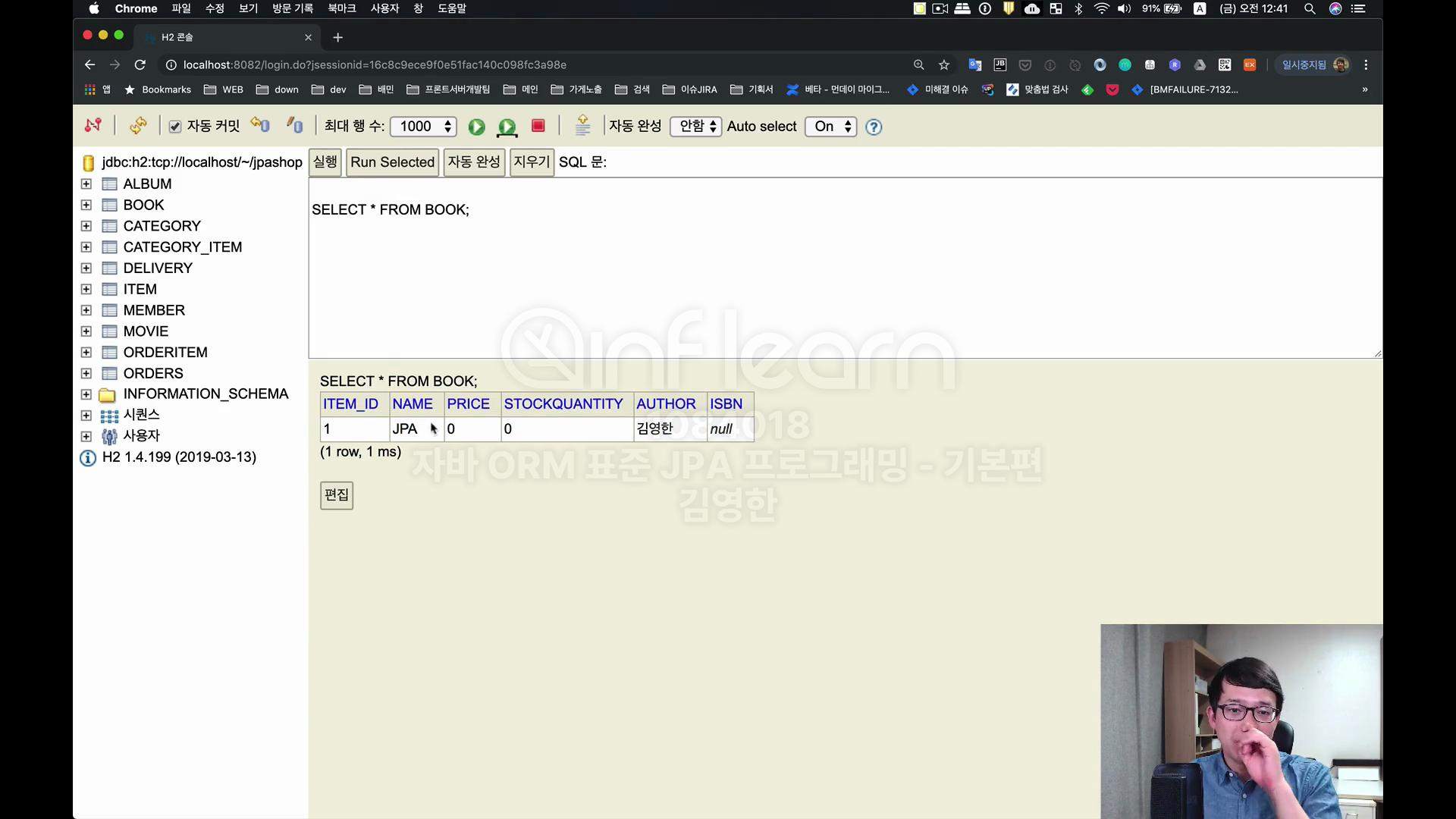Click the refresh icon in H2 toolbar
Viewport: 1456px width, 819px height.
point(138,126)
